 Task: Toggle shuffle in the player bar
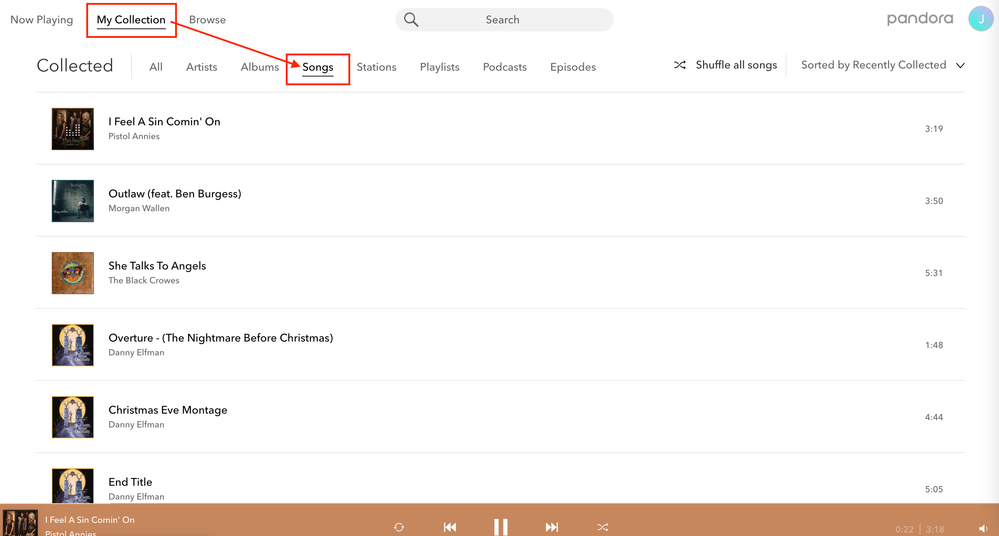pyautogui.click(x=603, y=527)
